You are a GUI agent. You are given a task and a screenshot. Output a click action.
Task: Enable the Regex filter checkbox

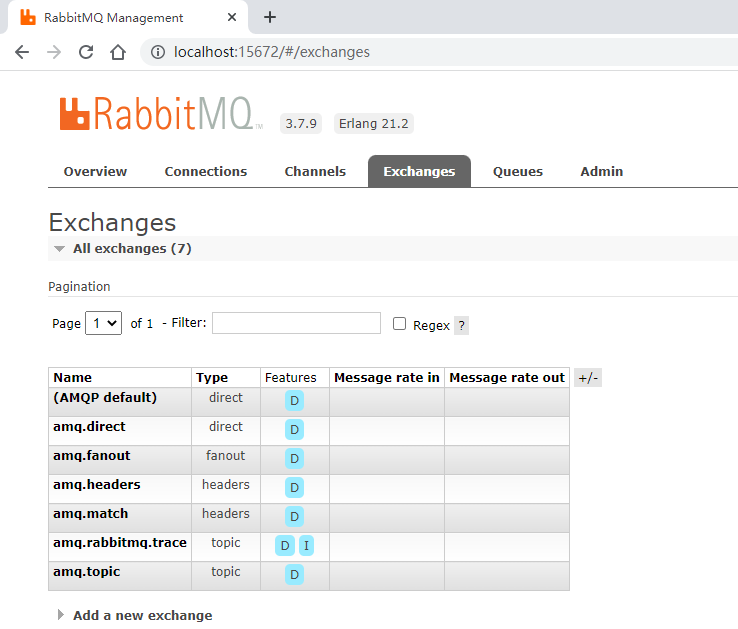399,323
